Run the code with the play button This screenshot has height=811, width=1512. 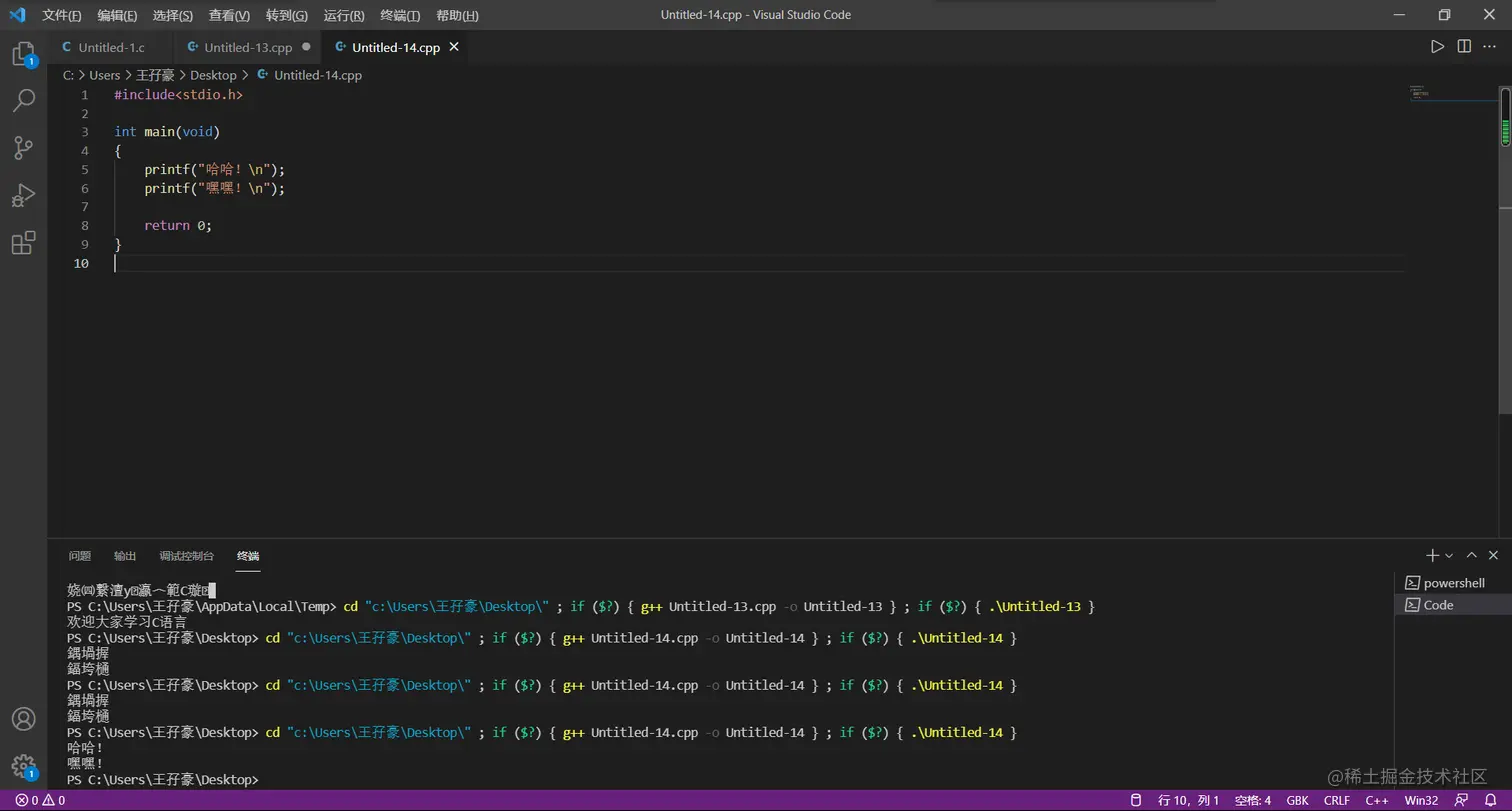(1437, 47)
